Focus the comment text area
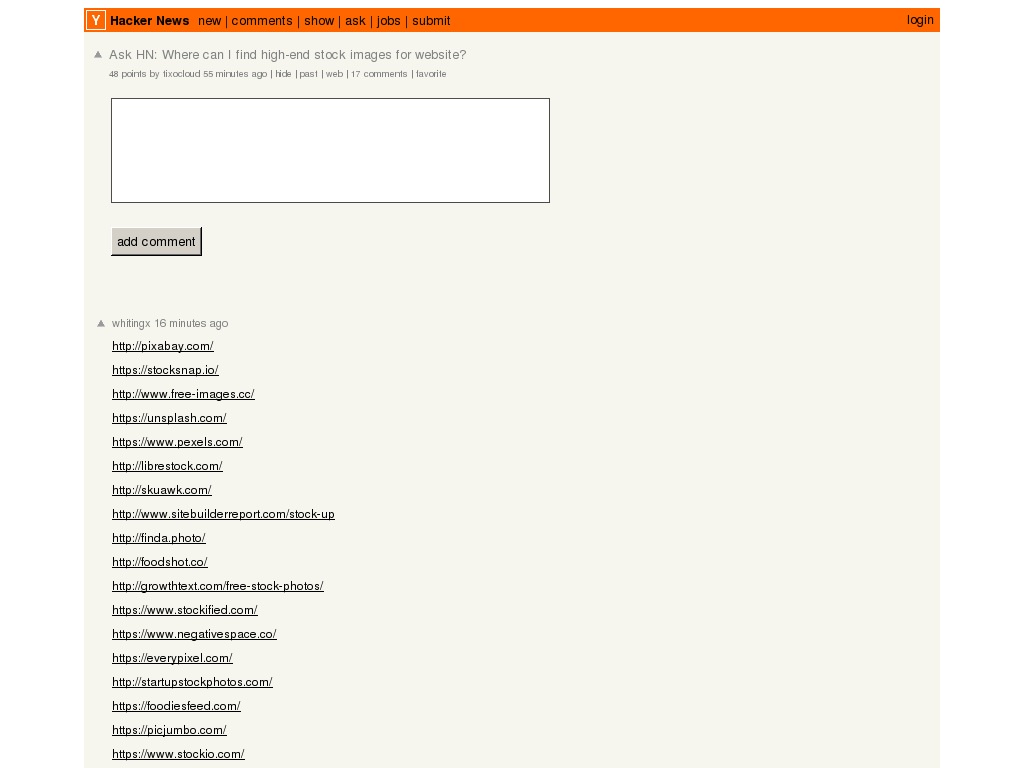The height and width of the screenshot is (768, 1024). 330,150
